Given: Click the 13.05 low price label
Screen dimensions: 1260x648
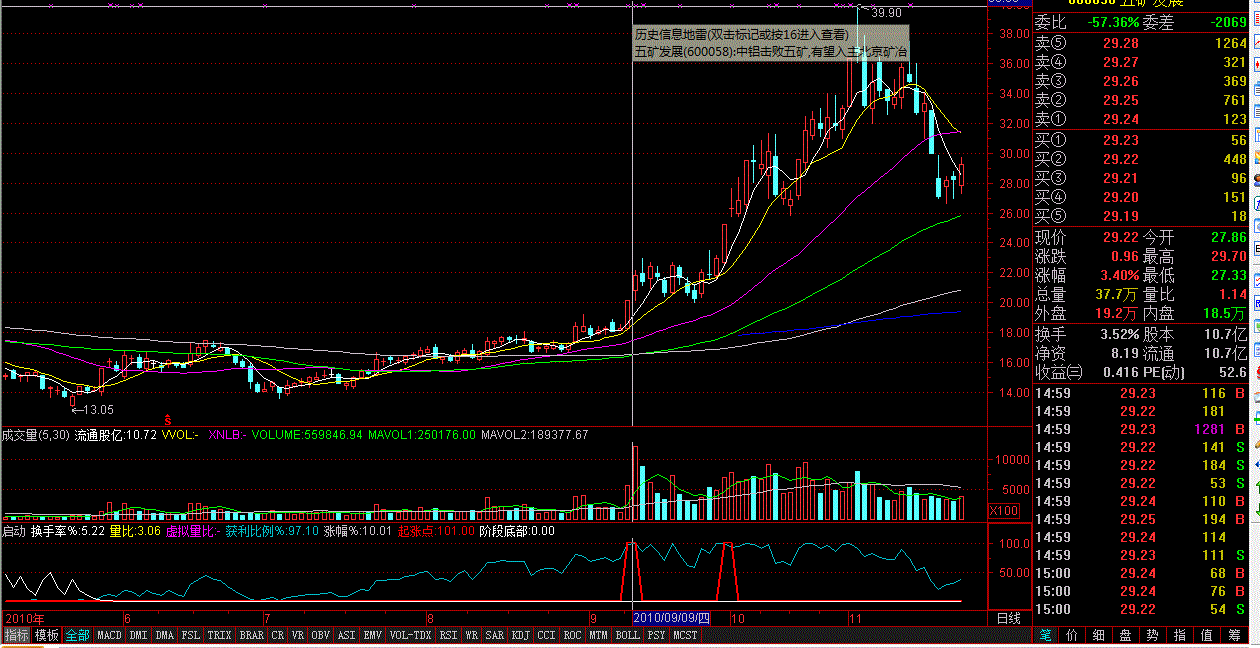Looking at the screenshot, I should click(x=97, y=409).
